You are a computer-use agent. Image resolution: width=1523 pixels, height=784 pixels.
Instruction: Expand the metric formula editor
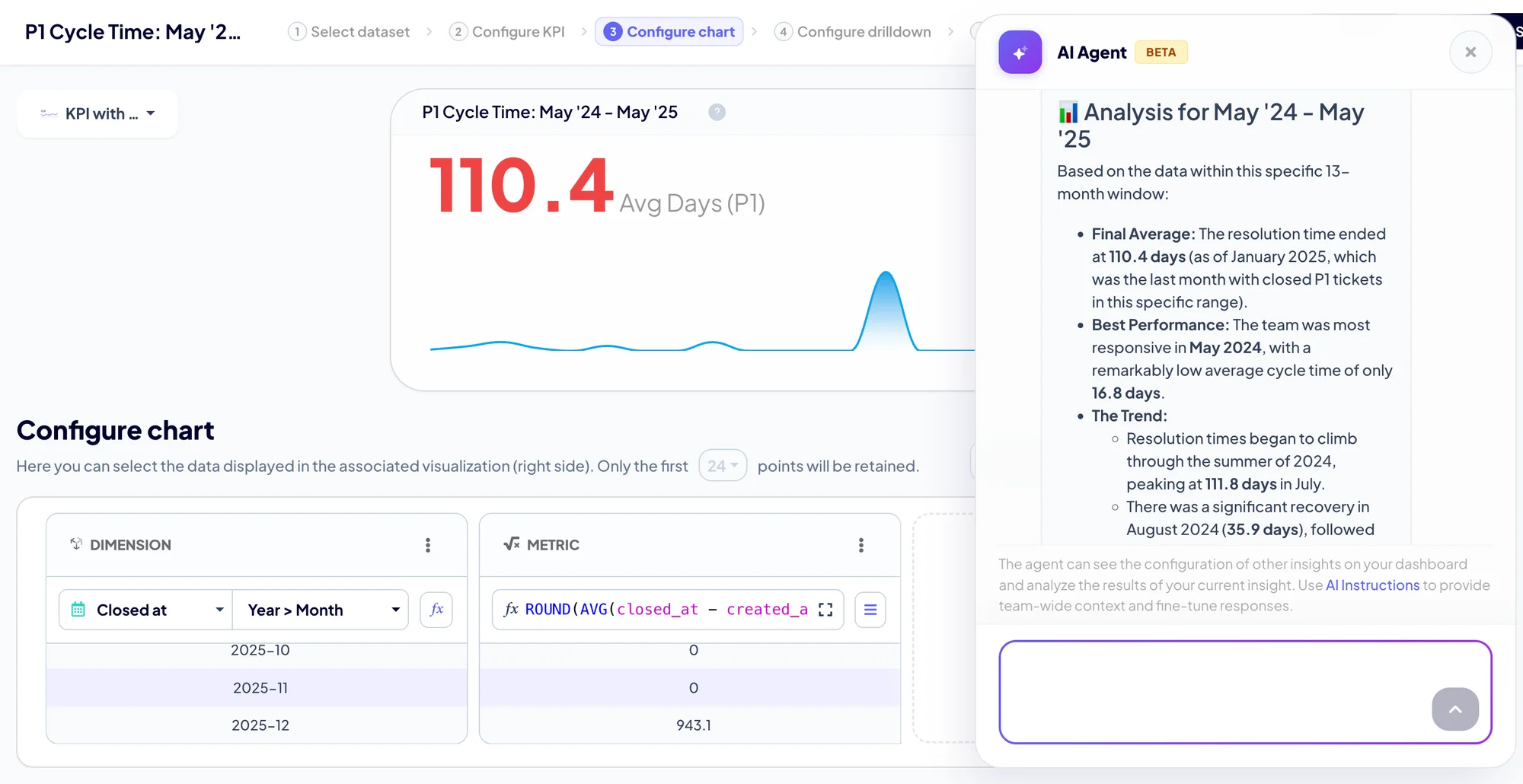pyautogui.click(x=825, y=610)
